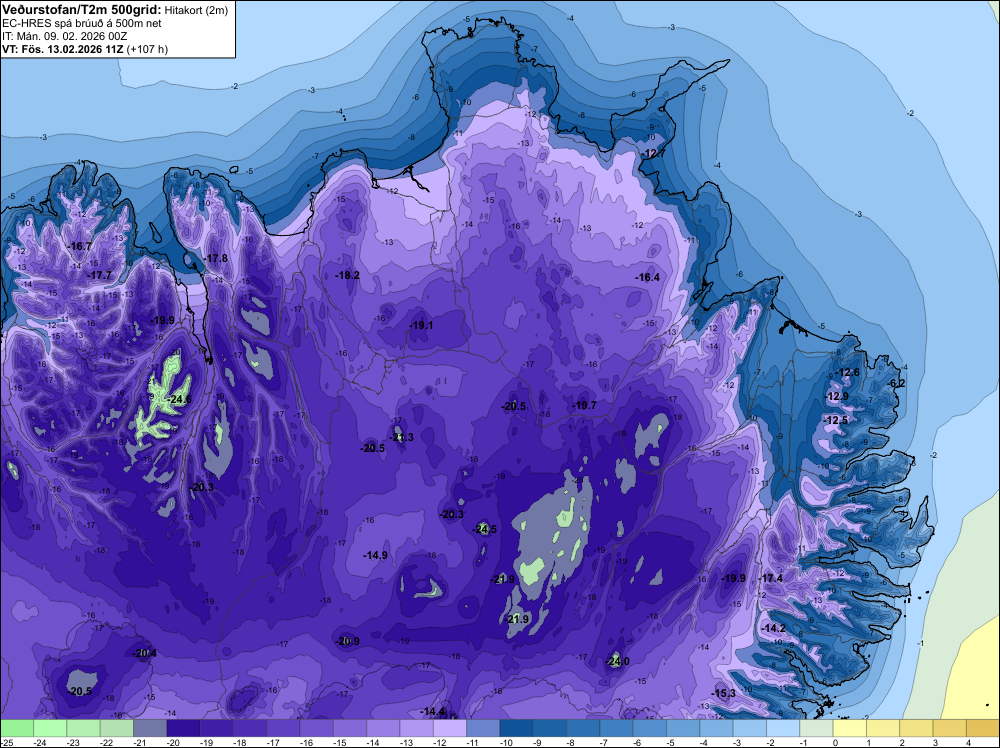Viewport: 1000px width, 748px height.
Task: Click the legend swatch starting at -14
Action: click(383, 729)
